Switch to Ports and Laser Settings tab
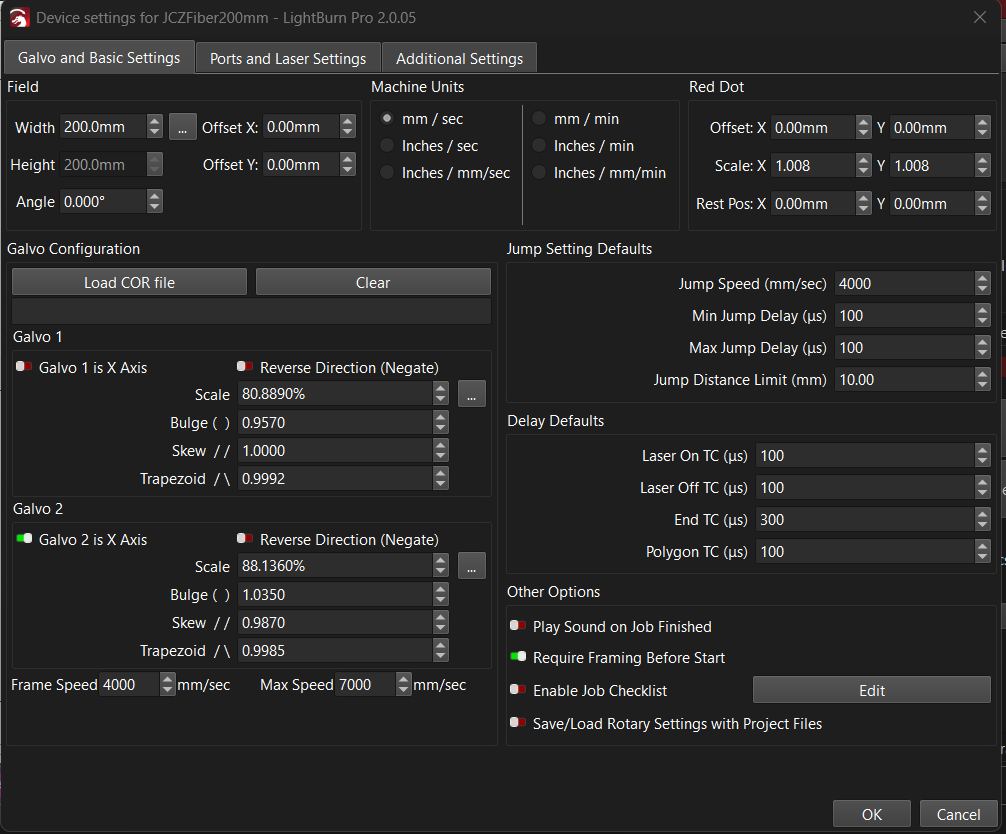Screen dimensions: 1006x834 tap(288, 58)
